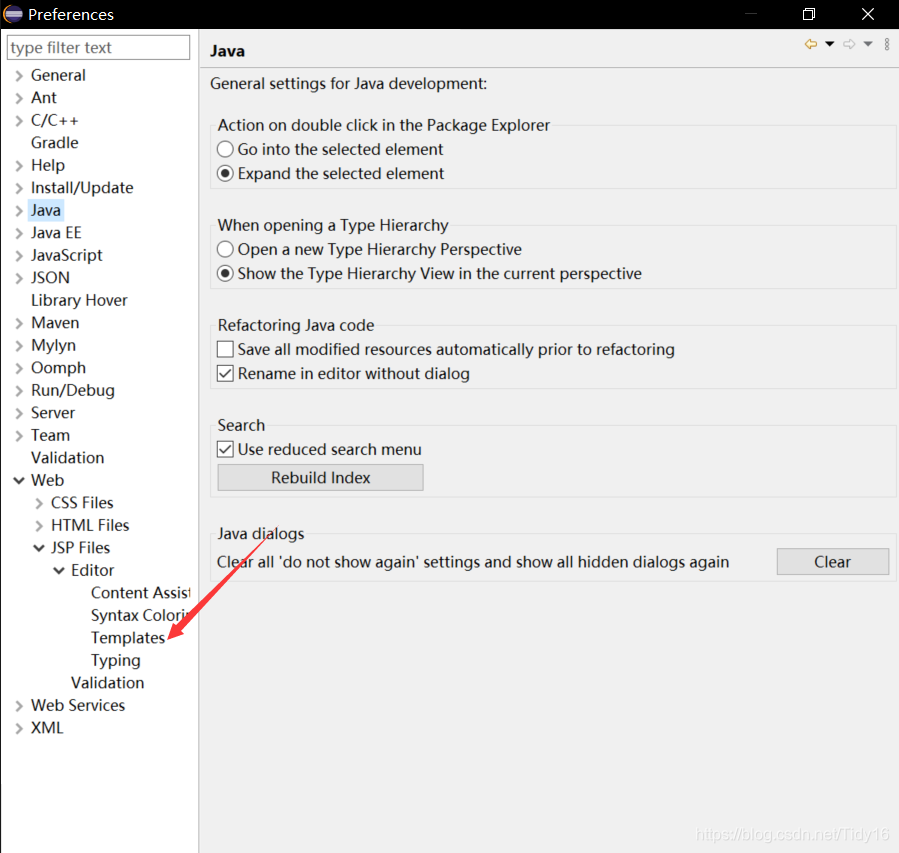Click the forward navigation arrow icon
Screen dimensions: 899x853
pyautogui.click(x=849, y=44)
